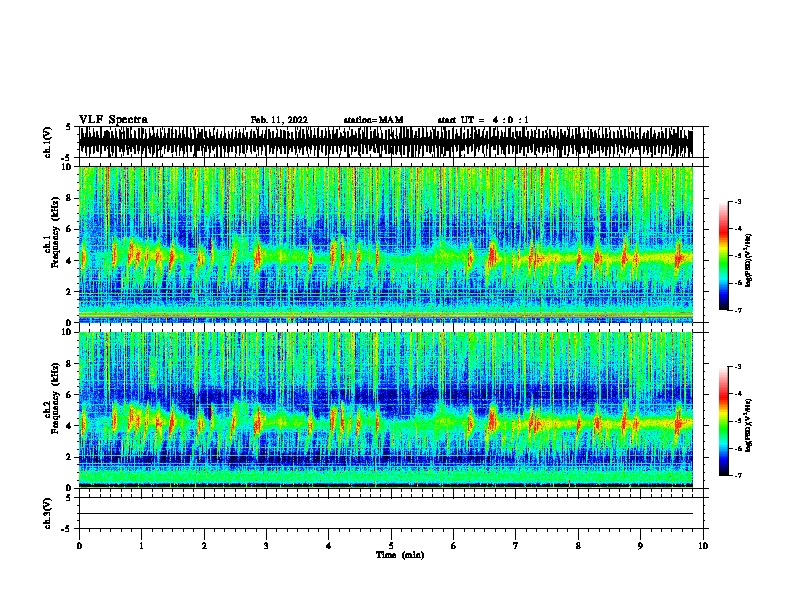
Task: Click time axis tick label "7"
Action: click(516, 546)
